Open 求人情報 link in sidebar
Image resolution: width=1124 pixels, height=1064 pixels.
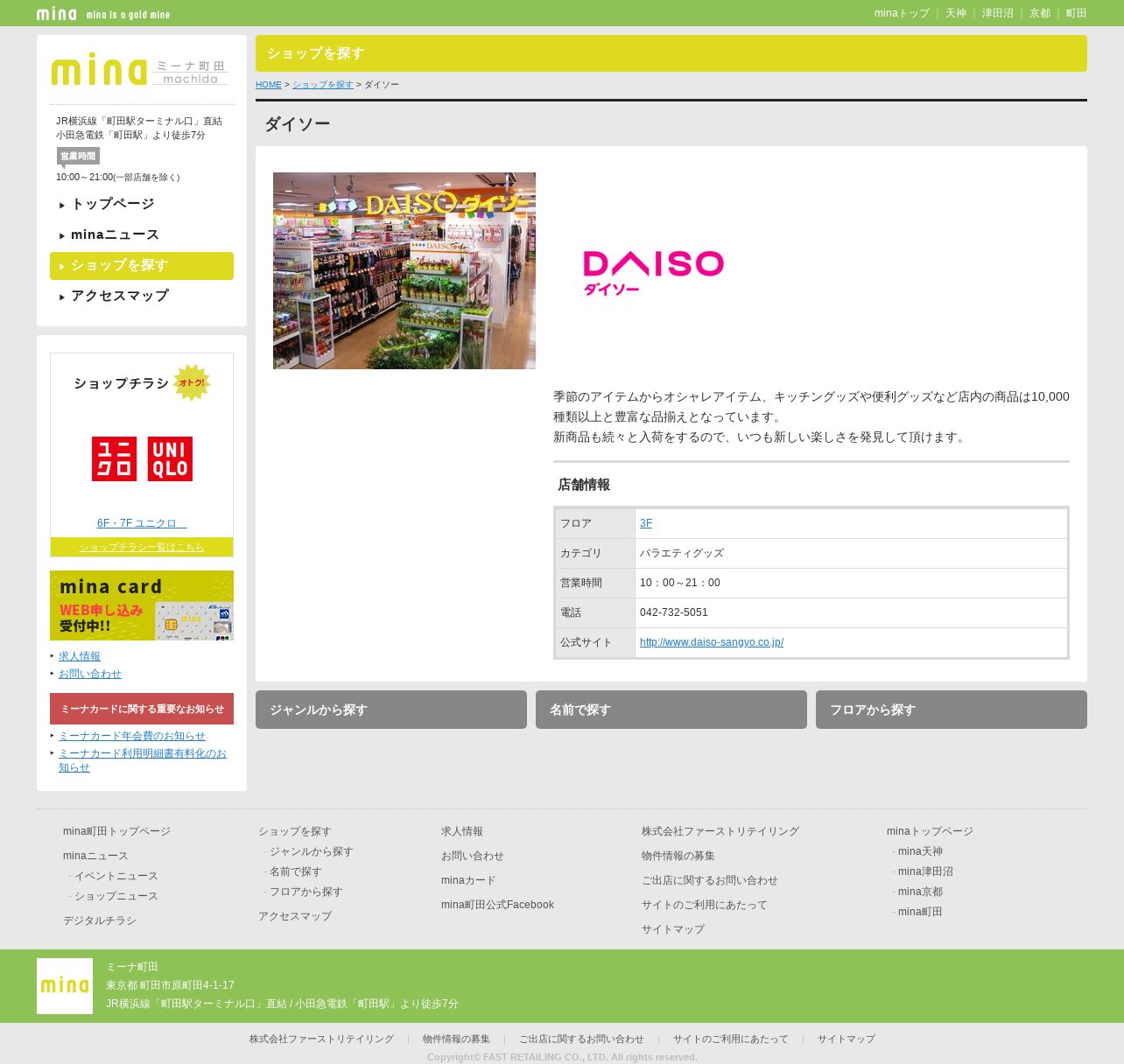pyautogui.click(x=80, y=656)
